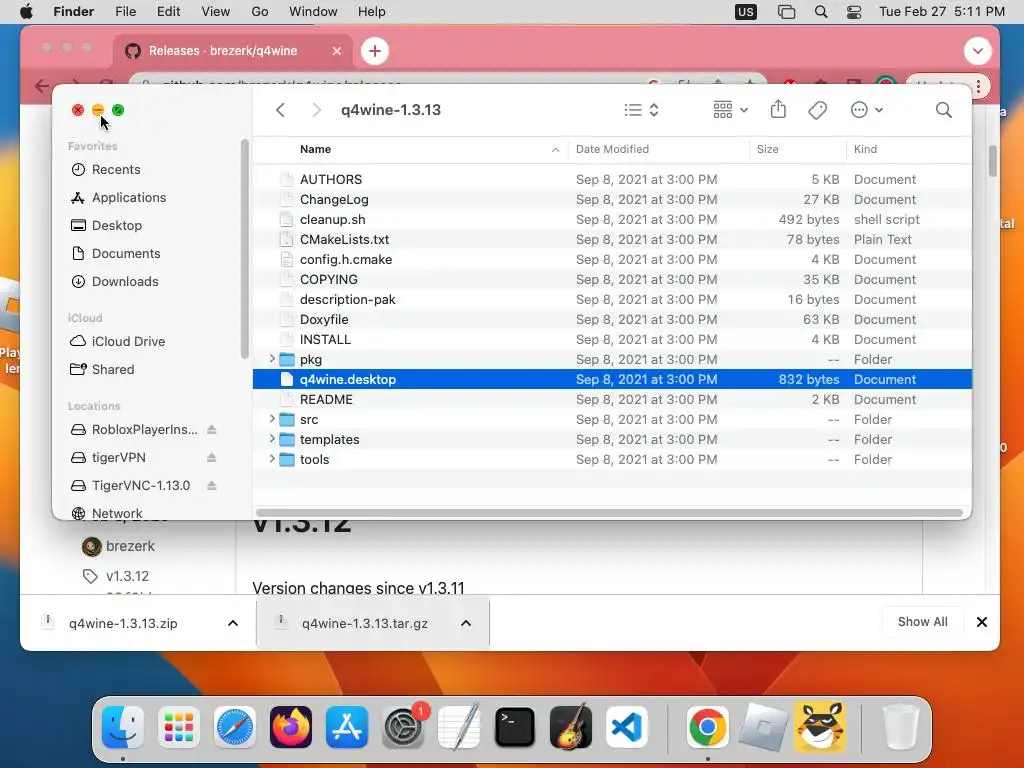Open Visual Studio Code from Dock
This screenshot has height=768, width=1024.
(x=626, y=727)
